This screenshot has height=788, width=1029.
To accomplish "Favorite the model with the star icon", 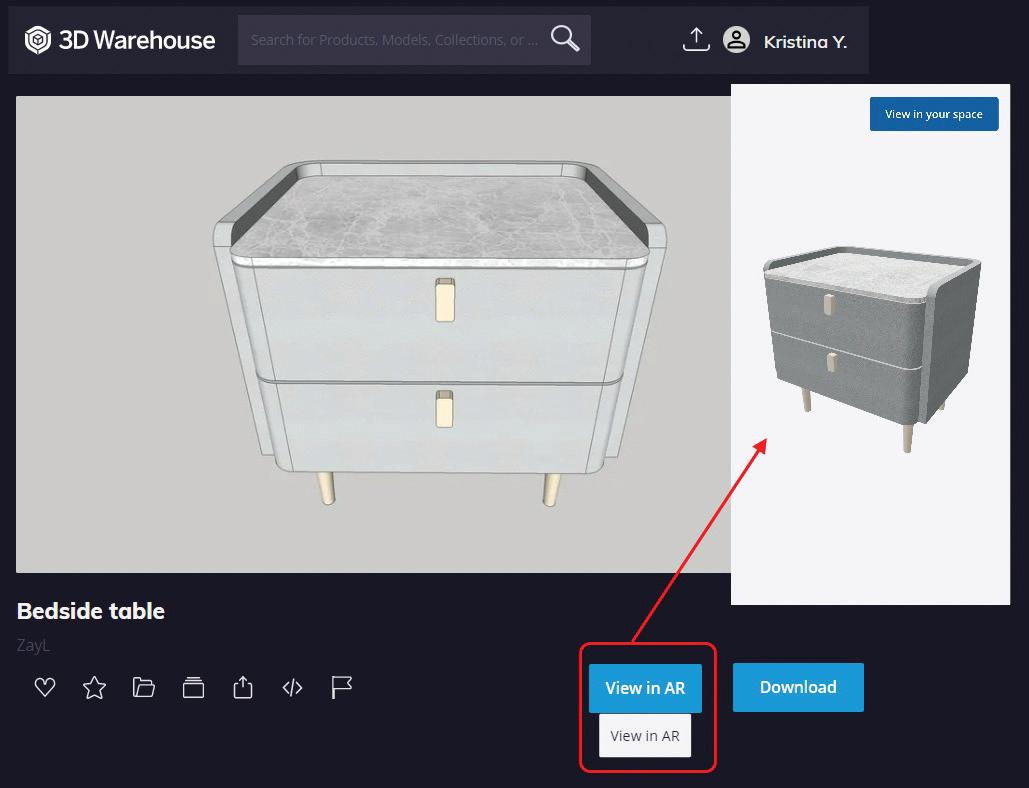I will pos(94,688).
